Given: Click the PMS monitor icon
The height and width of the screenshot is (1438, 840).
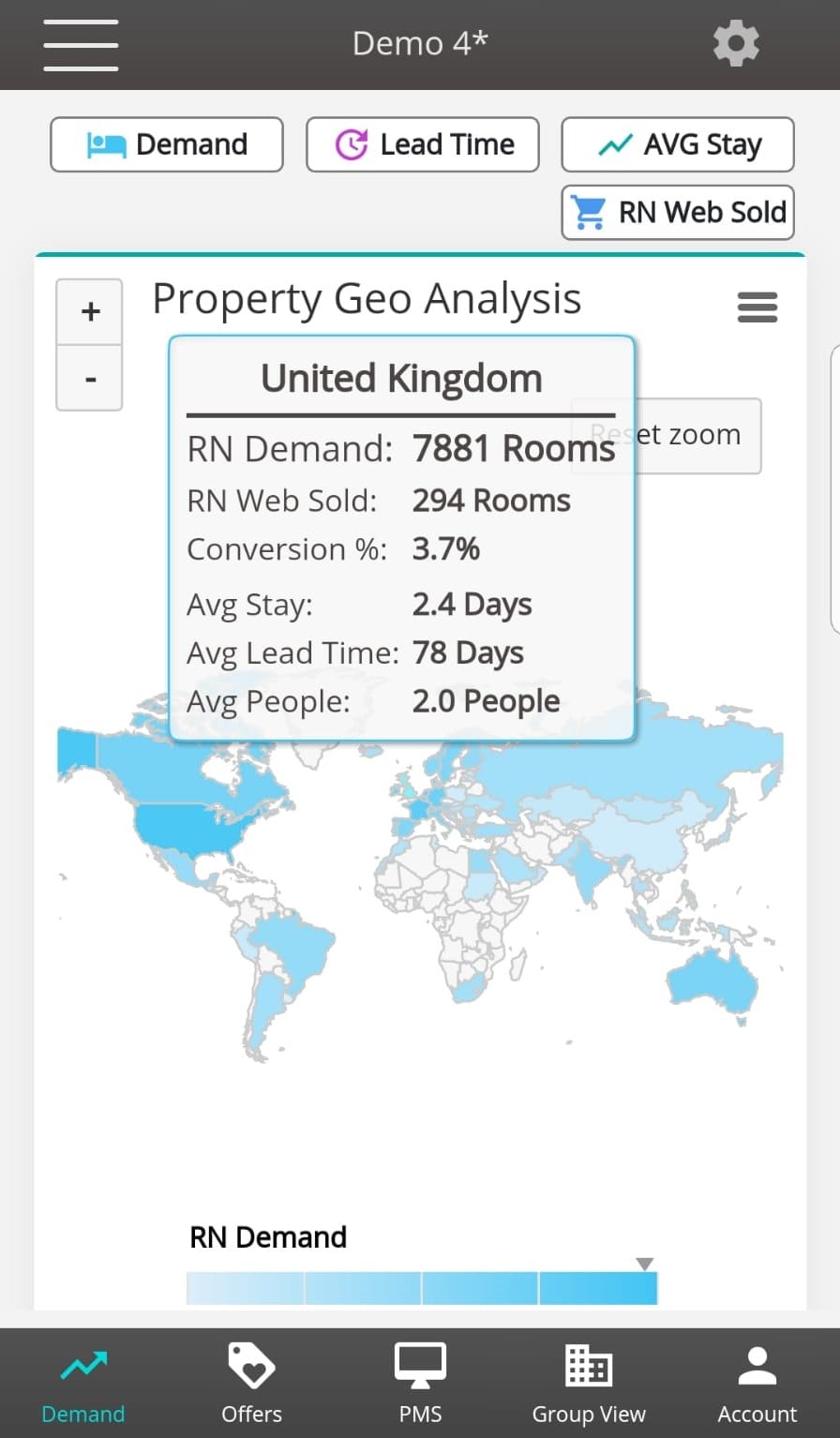Looking at the screenshot, I should click(x=420, y=1365).
